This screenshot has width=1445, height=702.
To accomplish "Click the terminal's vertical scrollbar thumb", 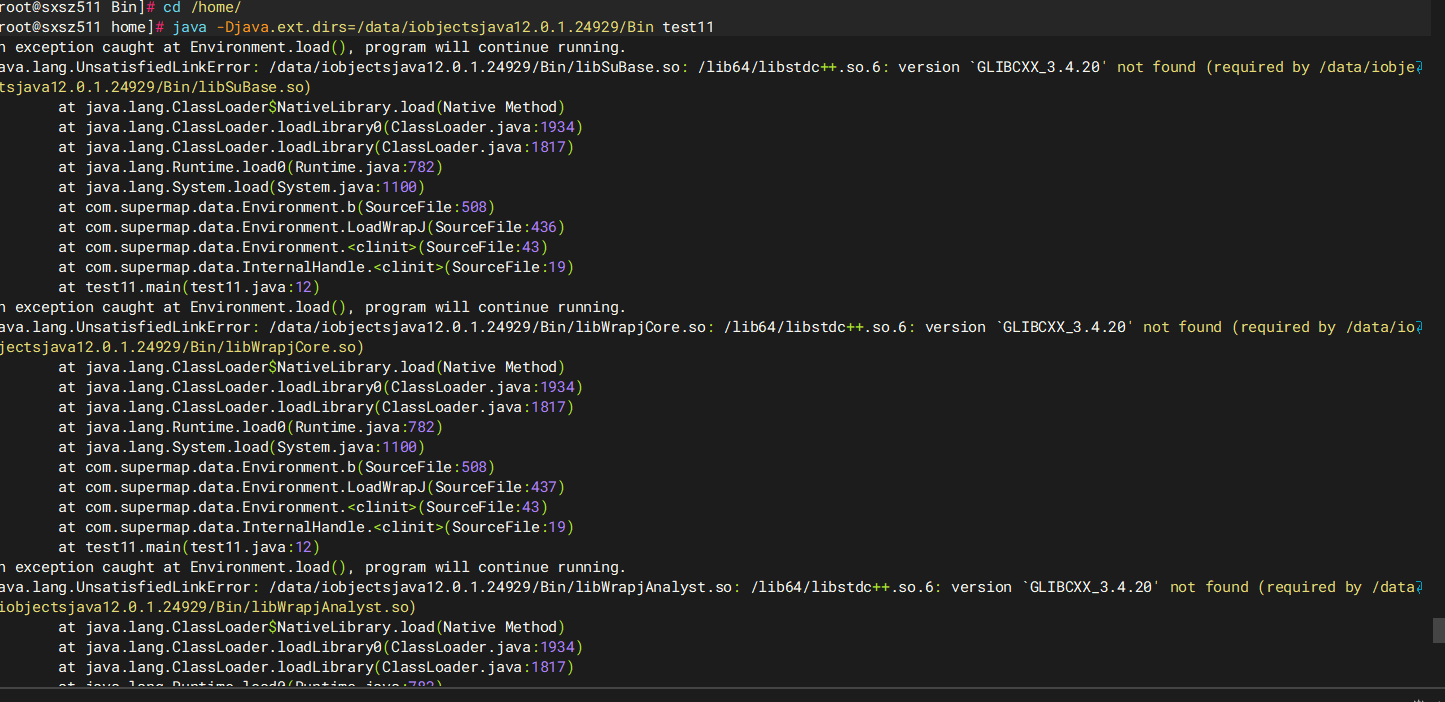I will pyautogui.click(x=1438, y=630).
